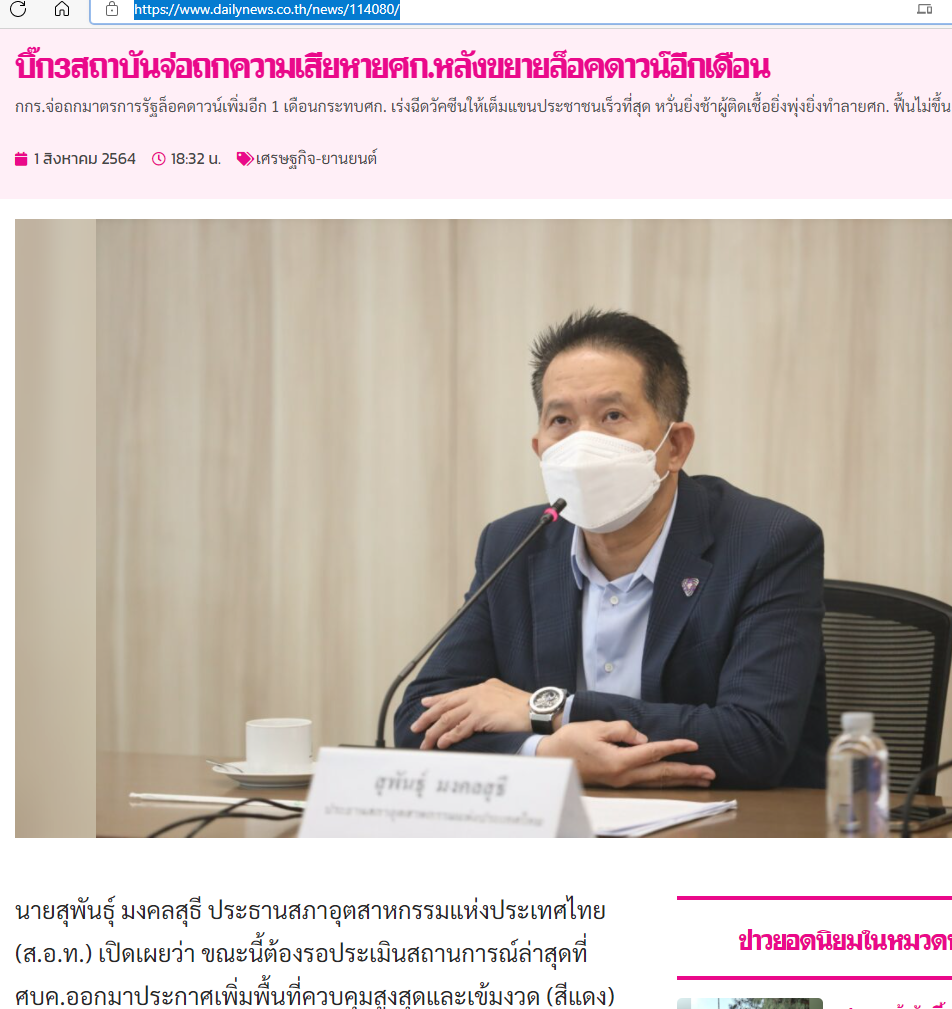
Task: Click the sidebar heading ข่าวยอดนิยมในหมวด
Action: pos(845,941)
